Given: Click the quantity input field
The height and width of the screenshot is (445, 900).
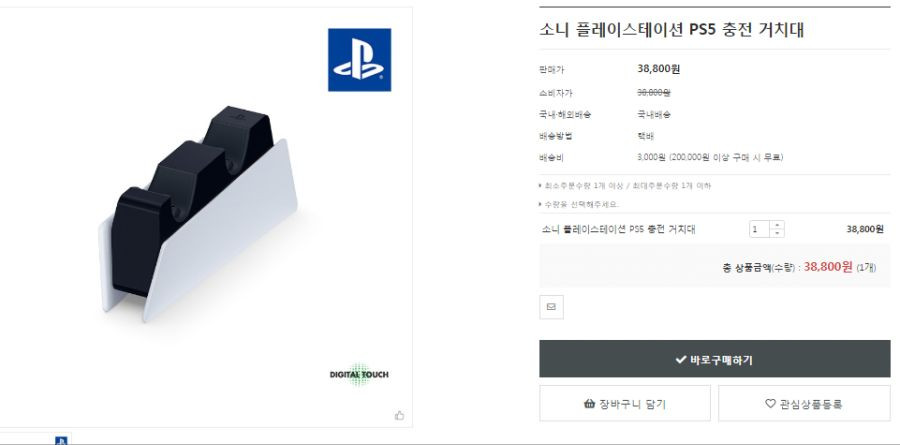Looking at the screenshot, I should coord(759,229).
